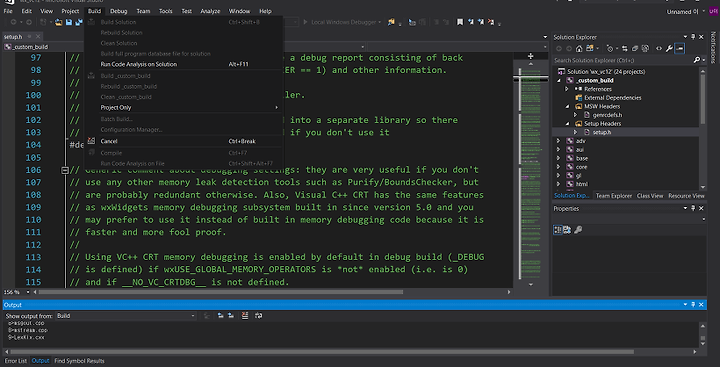The width and height of the screenshot is (720, 367).
Task: Open the Notifications side tab
Action: [x=714, y=47]
